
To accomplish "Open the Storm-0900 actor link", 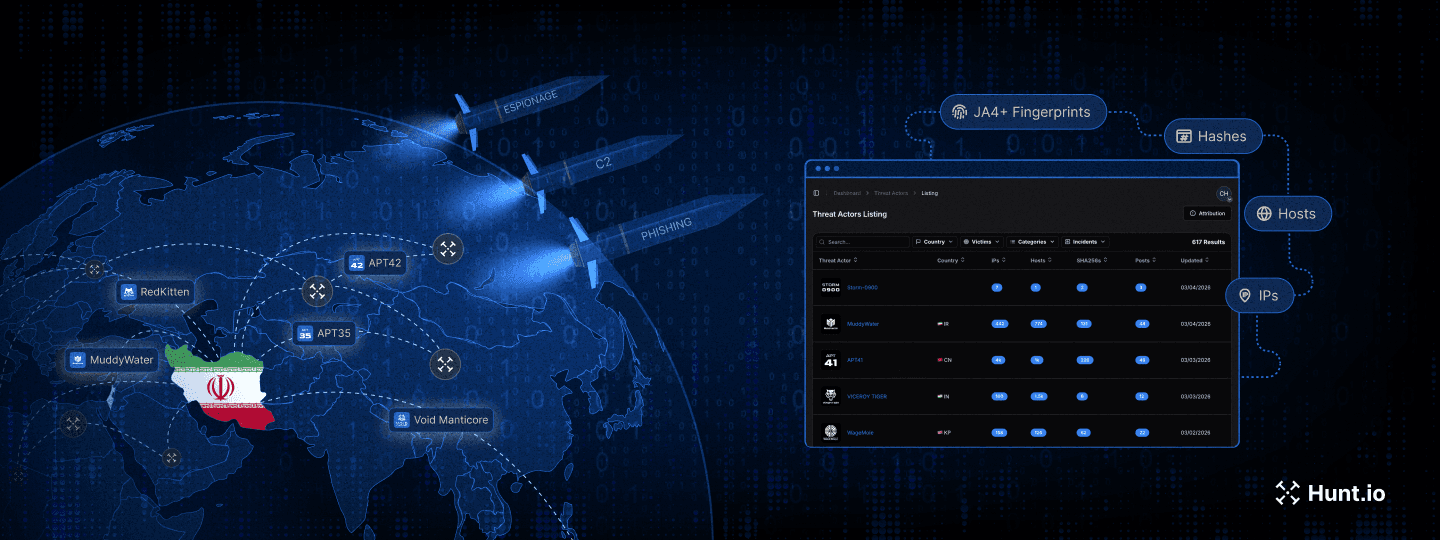I will pyautogui.click(x=861, y=288).
